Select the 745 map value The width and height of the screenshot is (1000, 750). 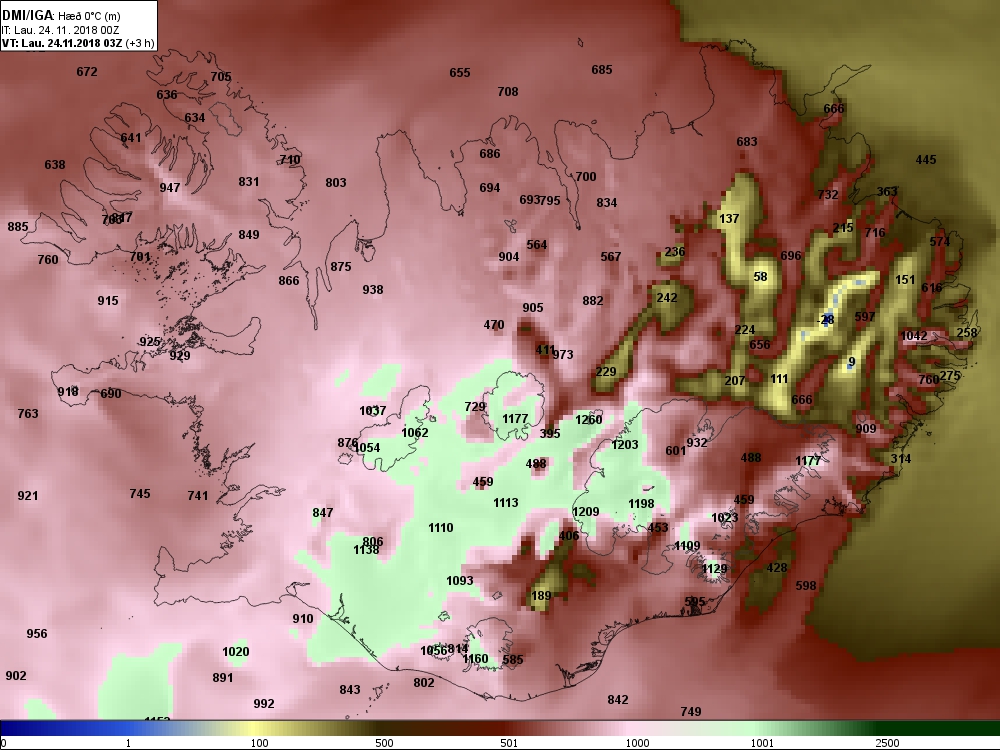(140, 494)
